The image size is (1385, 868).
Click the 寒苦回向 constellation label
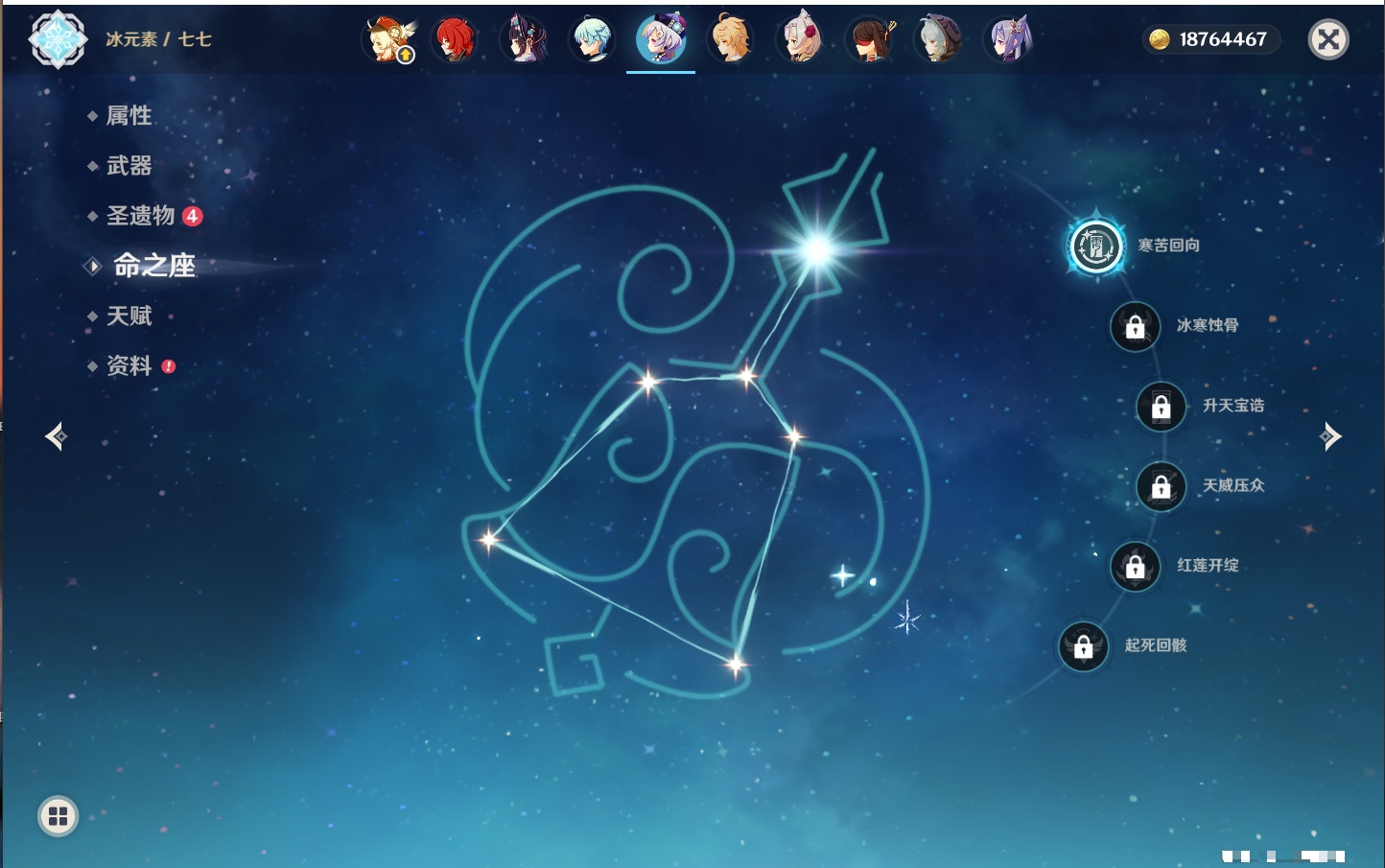1169,246
